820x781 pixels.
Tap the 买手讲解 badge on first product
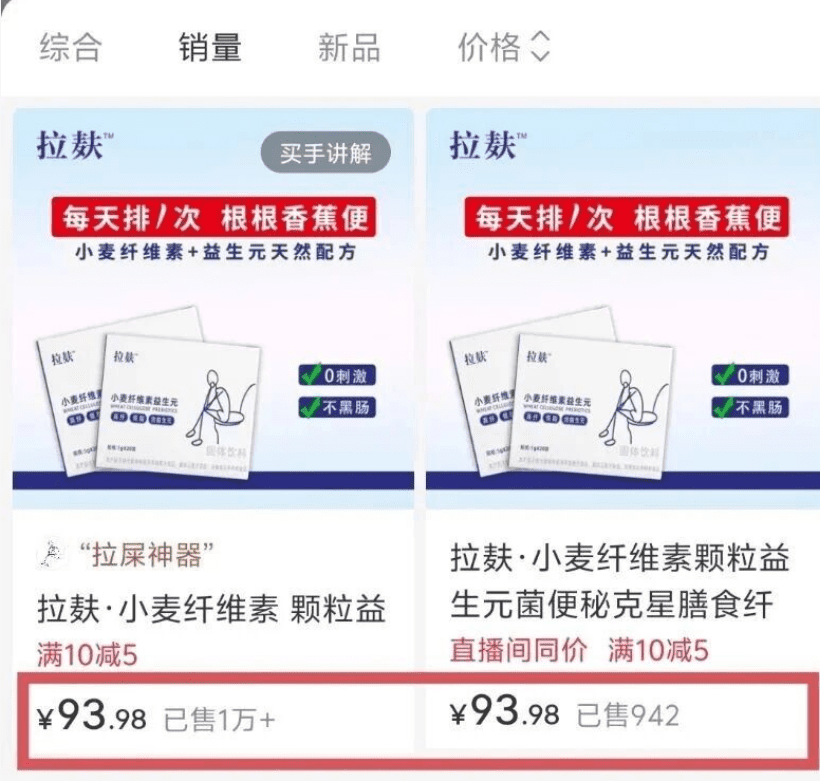pyautogui.click(x=325, y=153)
